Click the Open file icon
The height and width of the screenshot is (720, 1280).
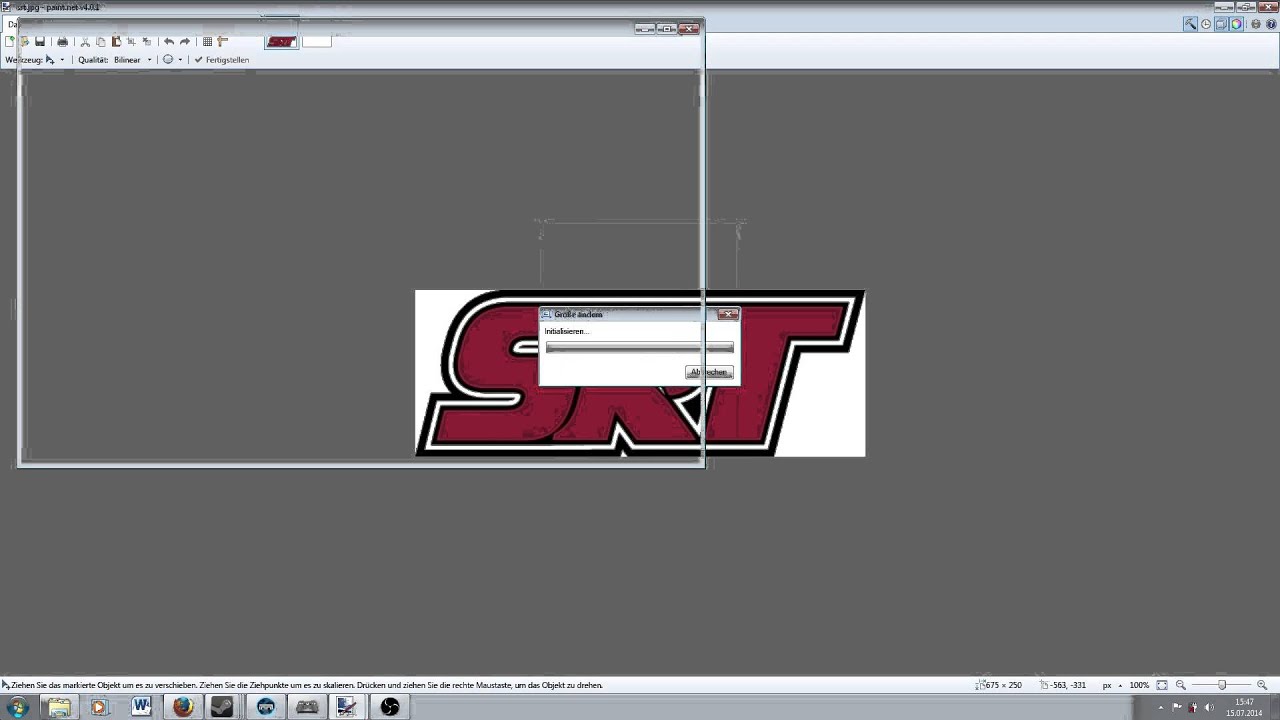click(x=25, y=42)
